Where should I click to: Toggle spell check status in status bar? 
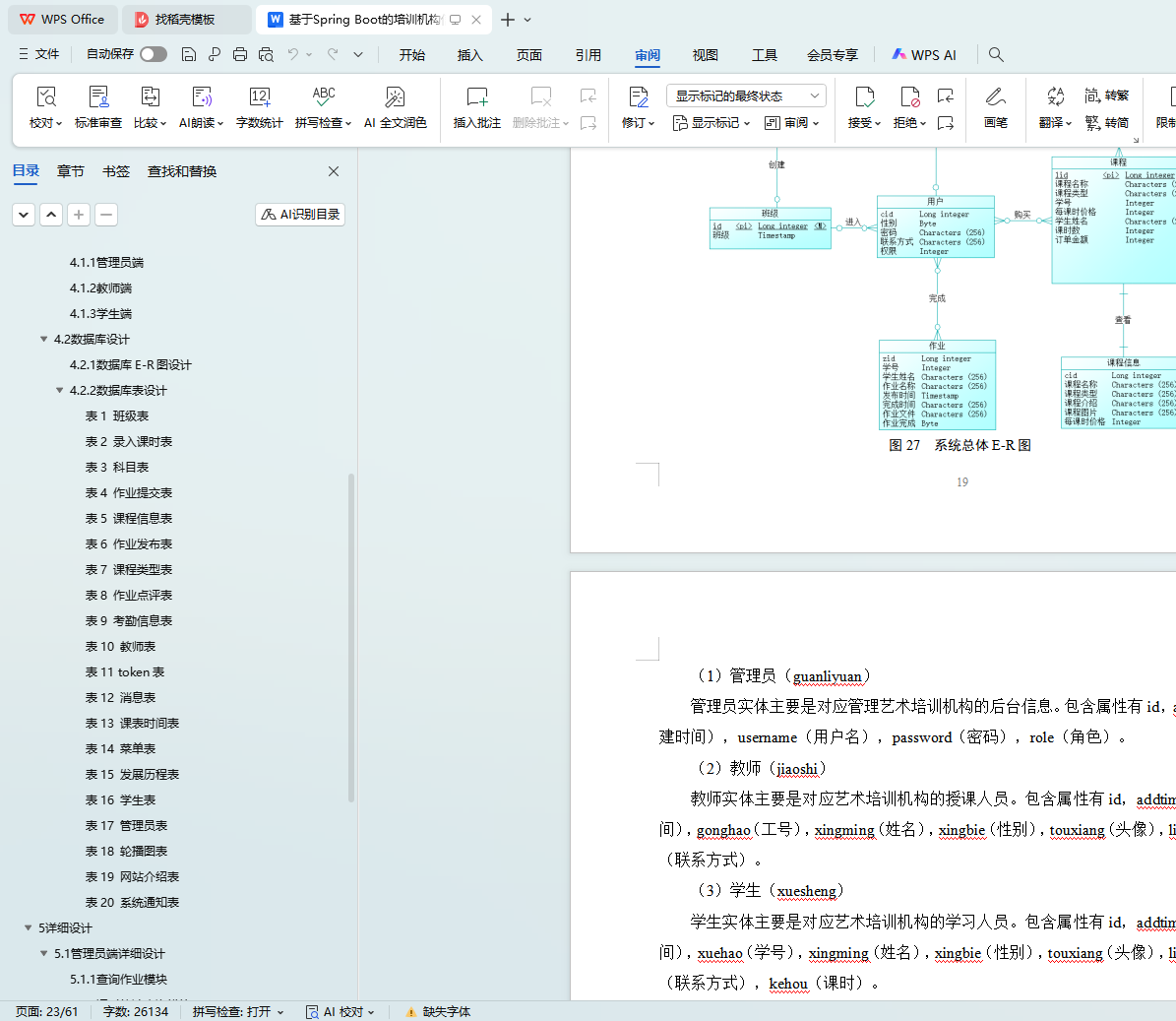click(237, 1011)
